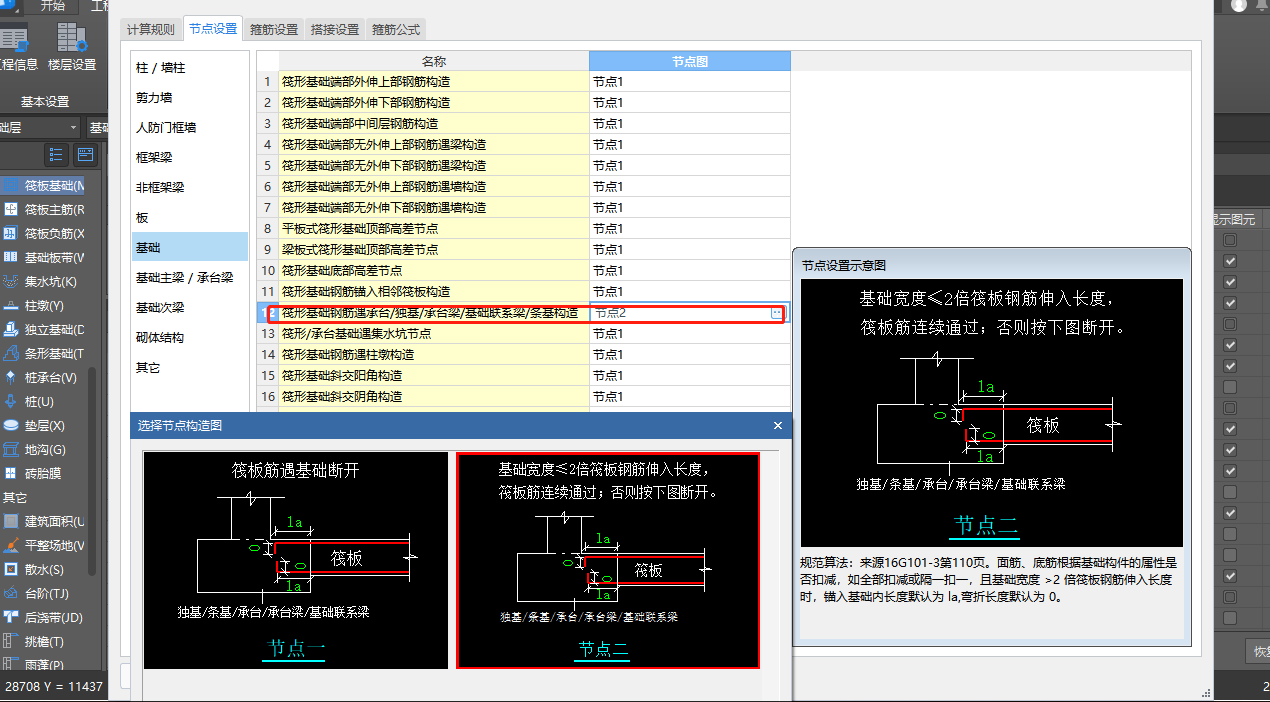This screenshot has height=702, width=1270.
Task: Select 非框架梁 category
Action: pos(190,187)
